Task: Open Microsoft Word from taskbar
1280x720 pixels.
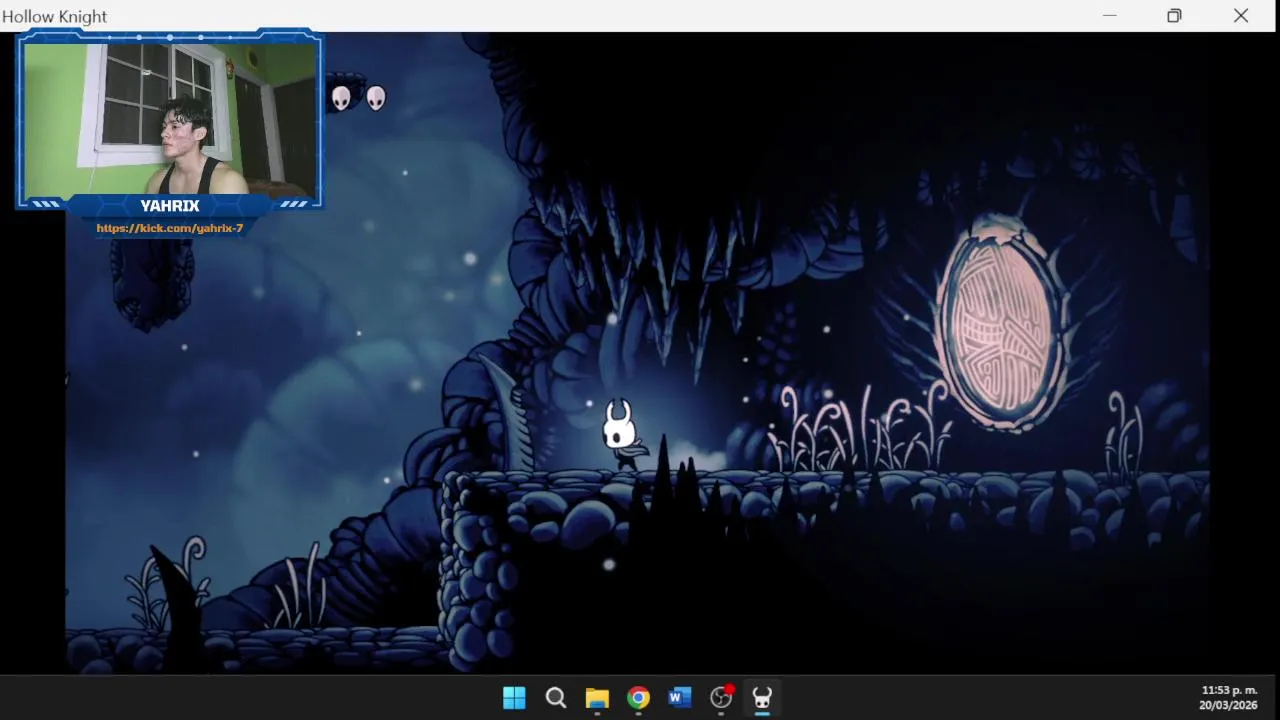Action: point(680,698)
